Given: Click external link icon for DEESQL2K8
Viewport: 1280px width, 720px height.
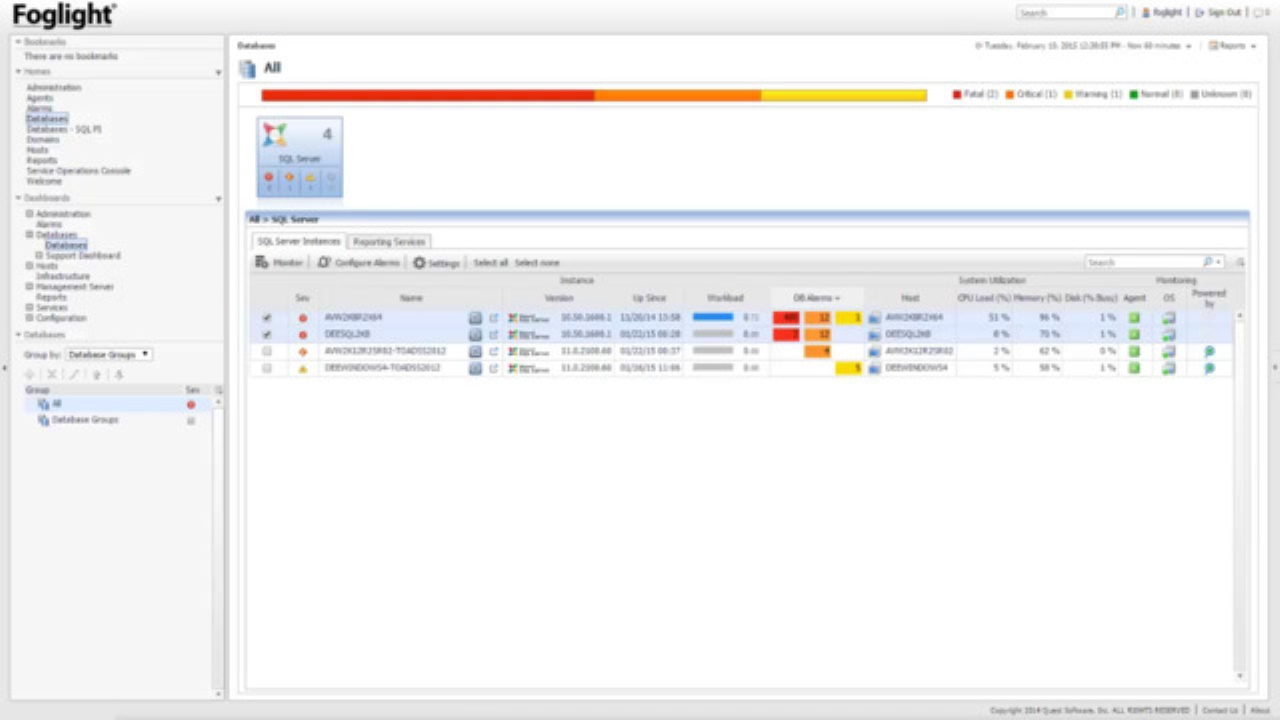Looking at the screenshot, I should (x=493, y=334).
